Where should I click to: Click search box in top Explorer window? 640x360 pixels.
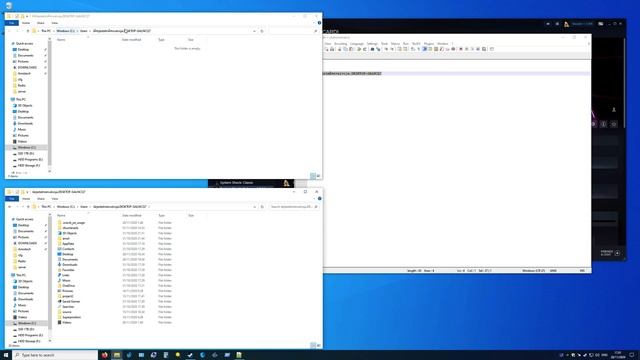[x=293, y=31]
